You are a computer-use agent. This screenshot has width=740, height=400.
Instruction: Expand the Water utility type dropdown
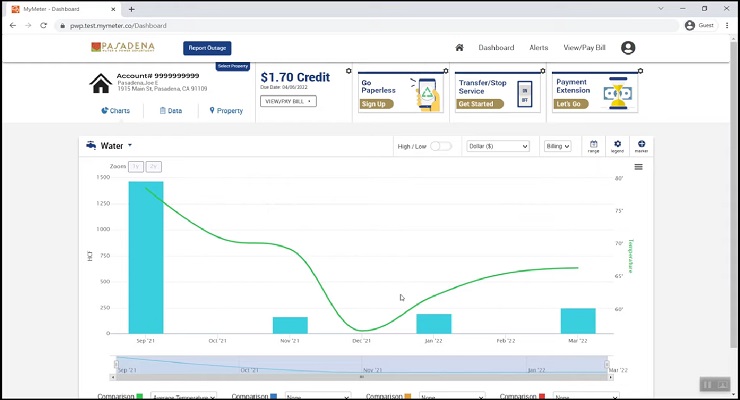[x=110, y=146]
